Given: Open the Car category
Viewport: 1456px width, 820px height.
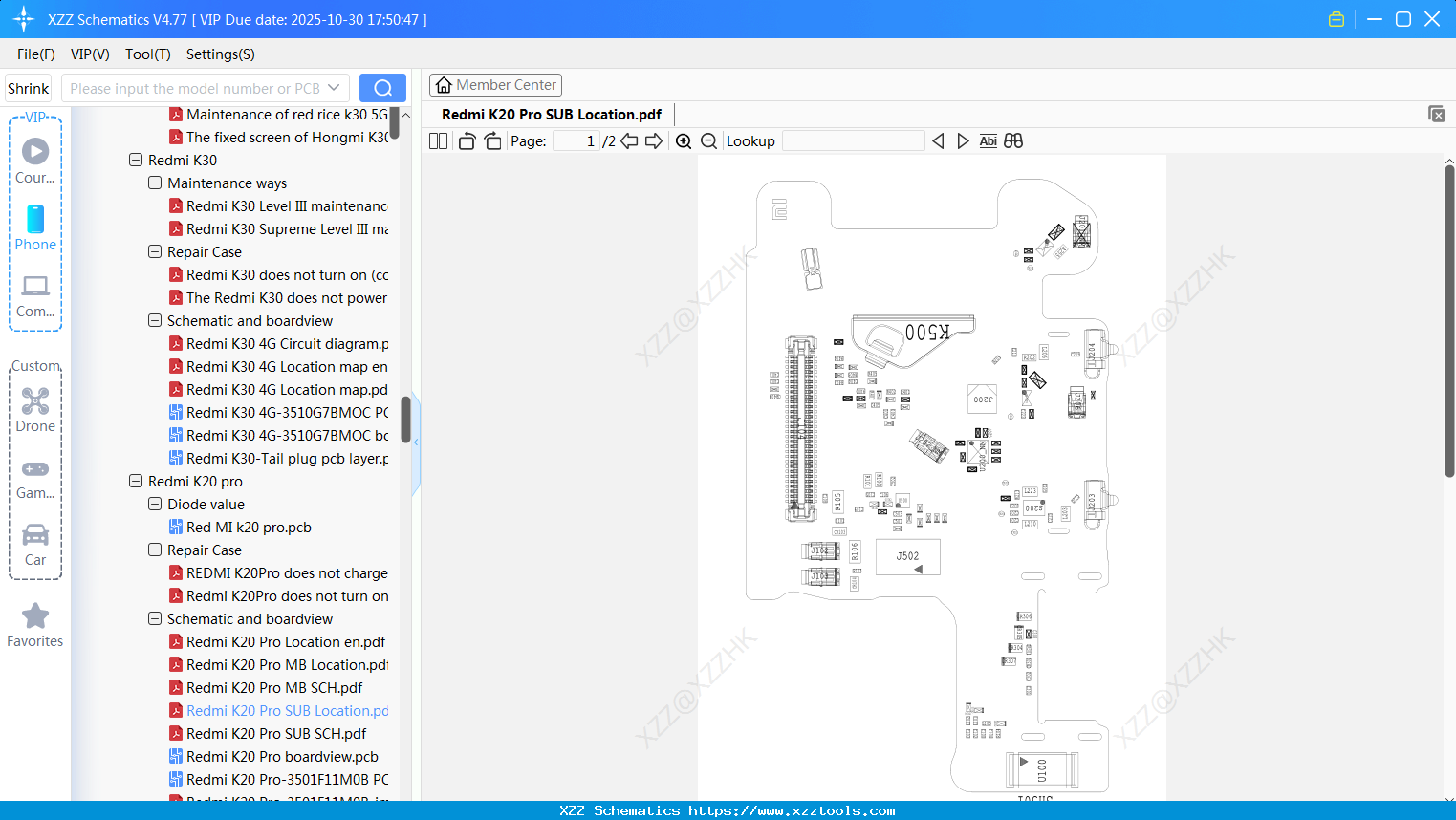Looking at the screenshot, I should tap(35, 545).
